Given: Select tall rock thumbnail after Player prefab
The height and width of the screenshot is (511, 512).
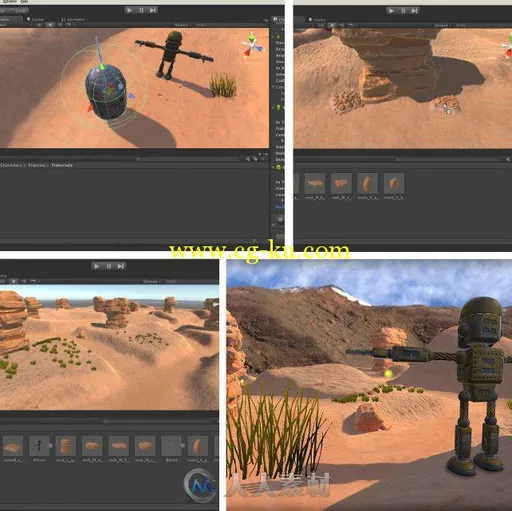Looking at the screenshot, I should (66, 446).
